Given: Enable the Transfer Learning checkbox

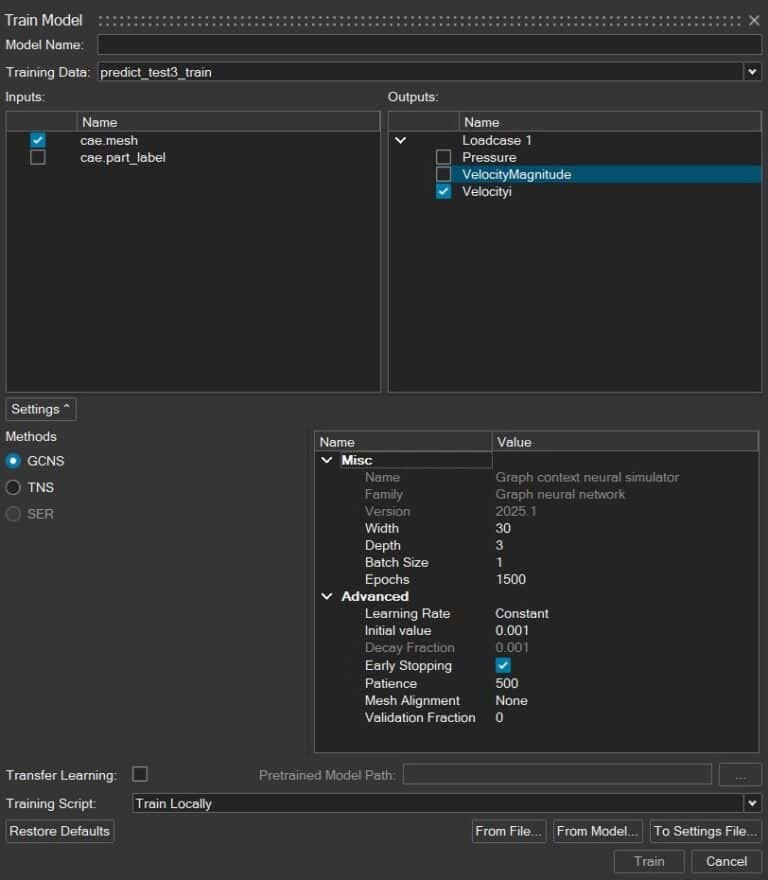Looking at the screenshot, I should click(140, 774).
